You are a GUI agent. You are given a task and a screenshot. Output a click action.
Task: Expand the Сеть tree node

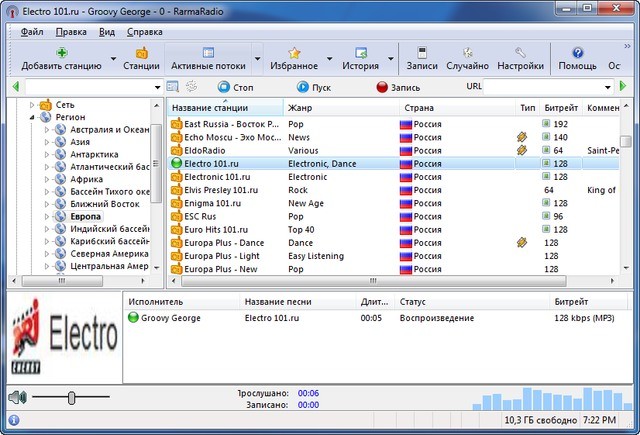(x=33, y=104)
